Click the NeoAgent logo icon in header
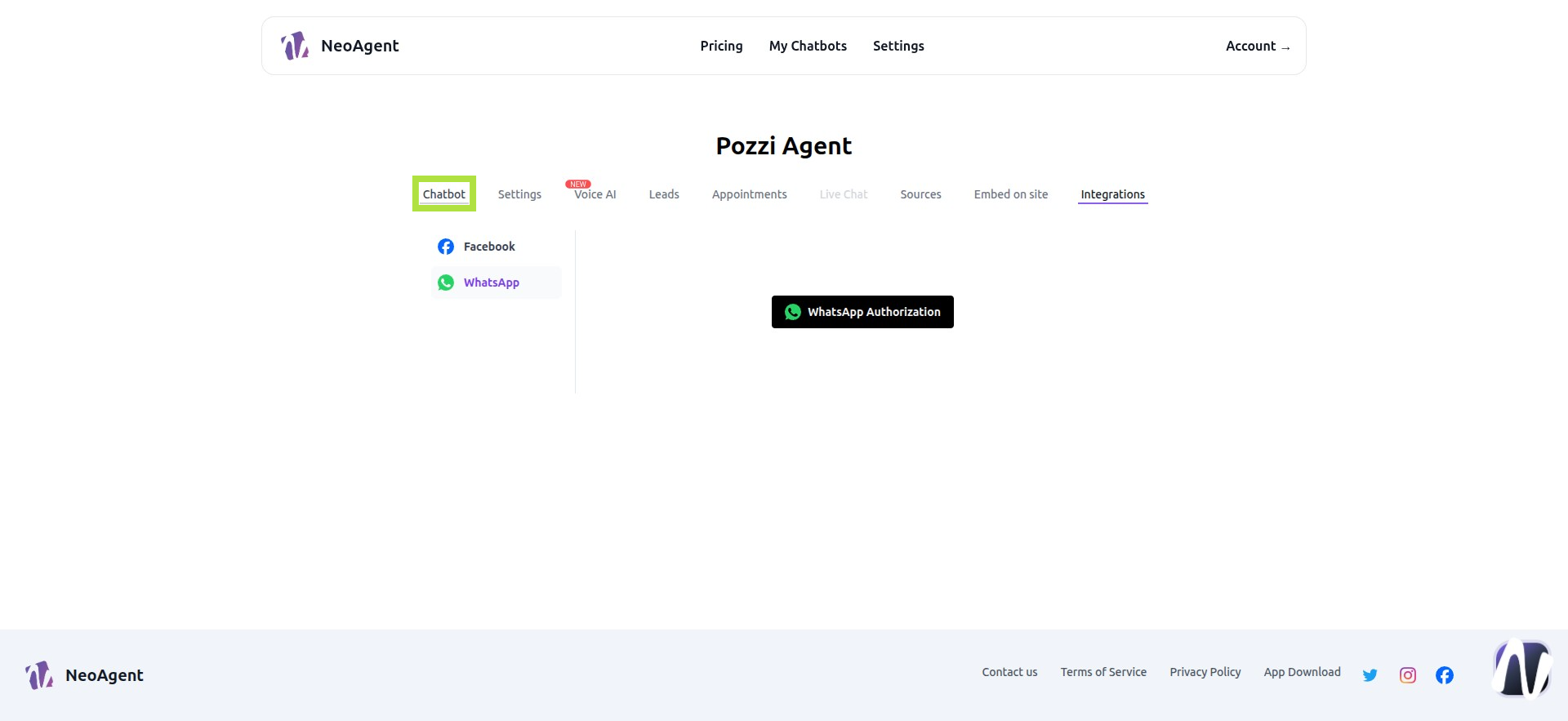This screenshot has width=1568, height=721. point(295,46)
